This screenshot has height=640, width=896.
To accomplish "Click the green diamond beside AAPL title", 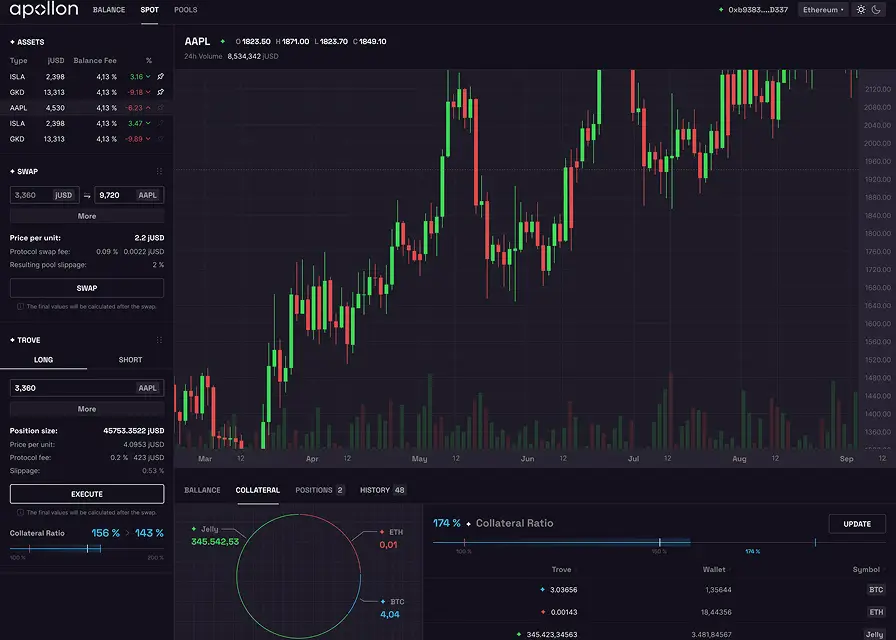I will click(x=223, y=41).
